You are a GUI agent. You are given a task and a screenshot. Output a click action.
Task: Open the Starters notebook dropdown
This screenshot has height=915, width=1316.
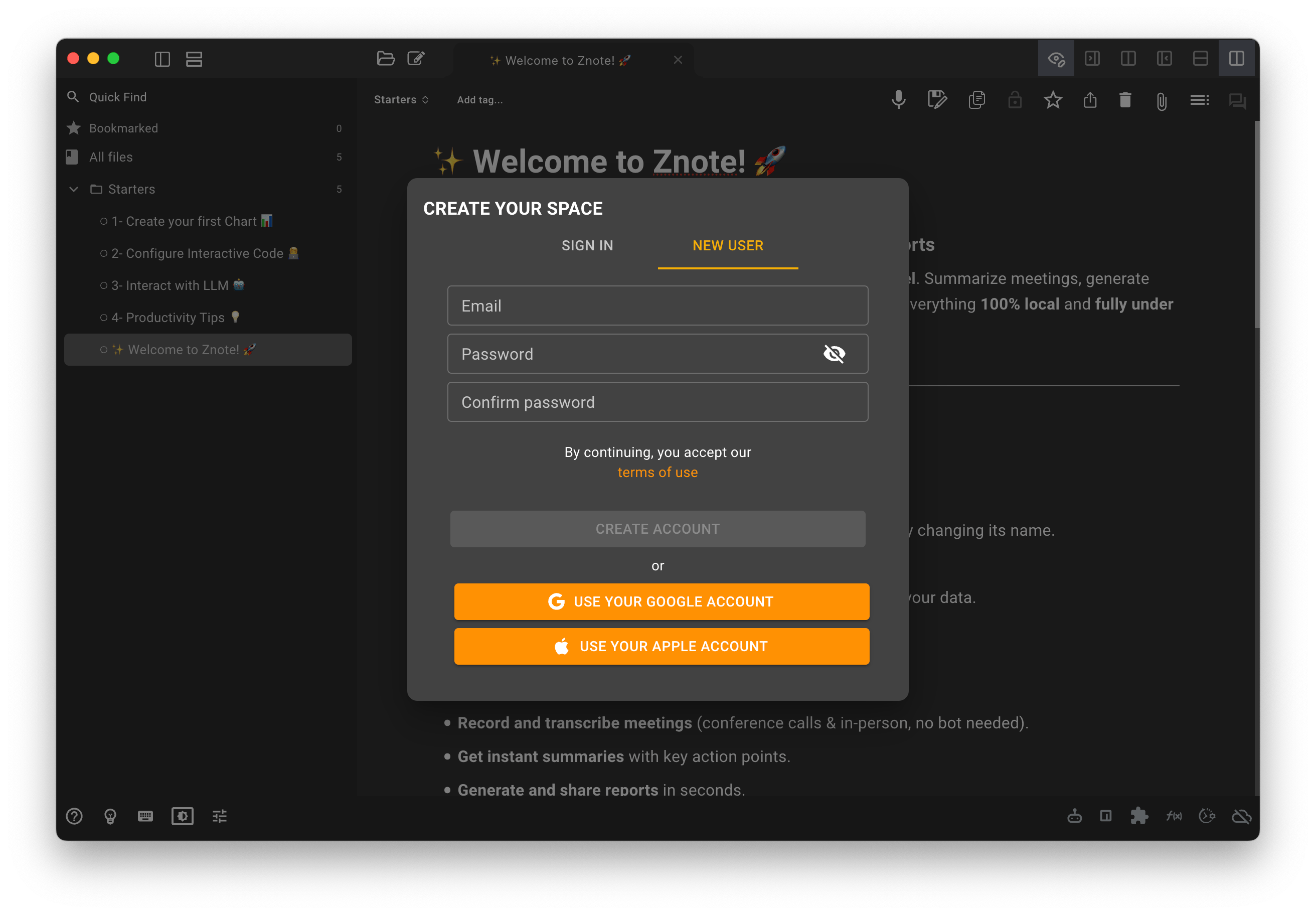coord(401,100)
